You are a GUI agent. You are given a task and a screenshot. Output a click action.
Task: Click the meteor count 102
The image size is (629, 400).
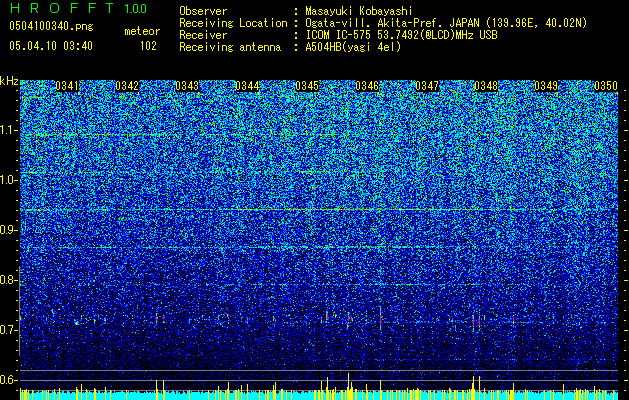coord(148,46)
